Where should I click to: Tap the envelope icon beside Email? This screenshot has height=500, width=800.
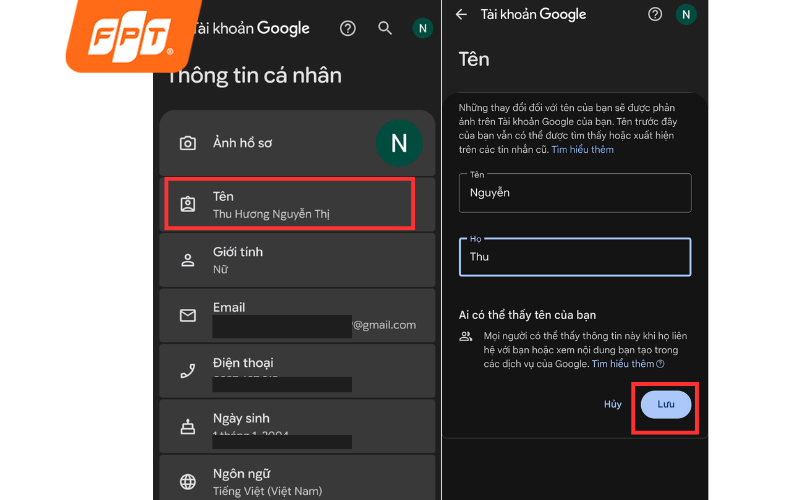point(188,315)
